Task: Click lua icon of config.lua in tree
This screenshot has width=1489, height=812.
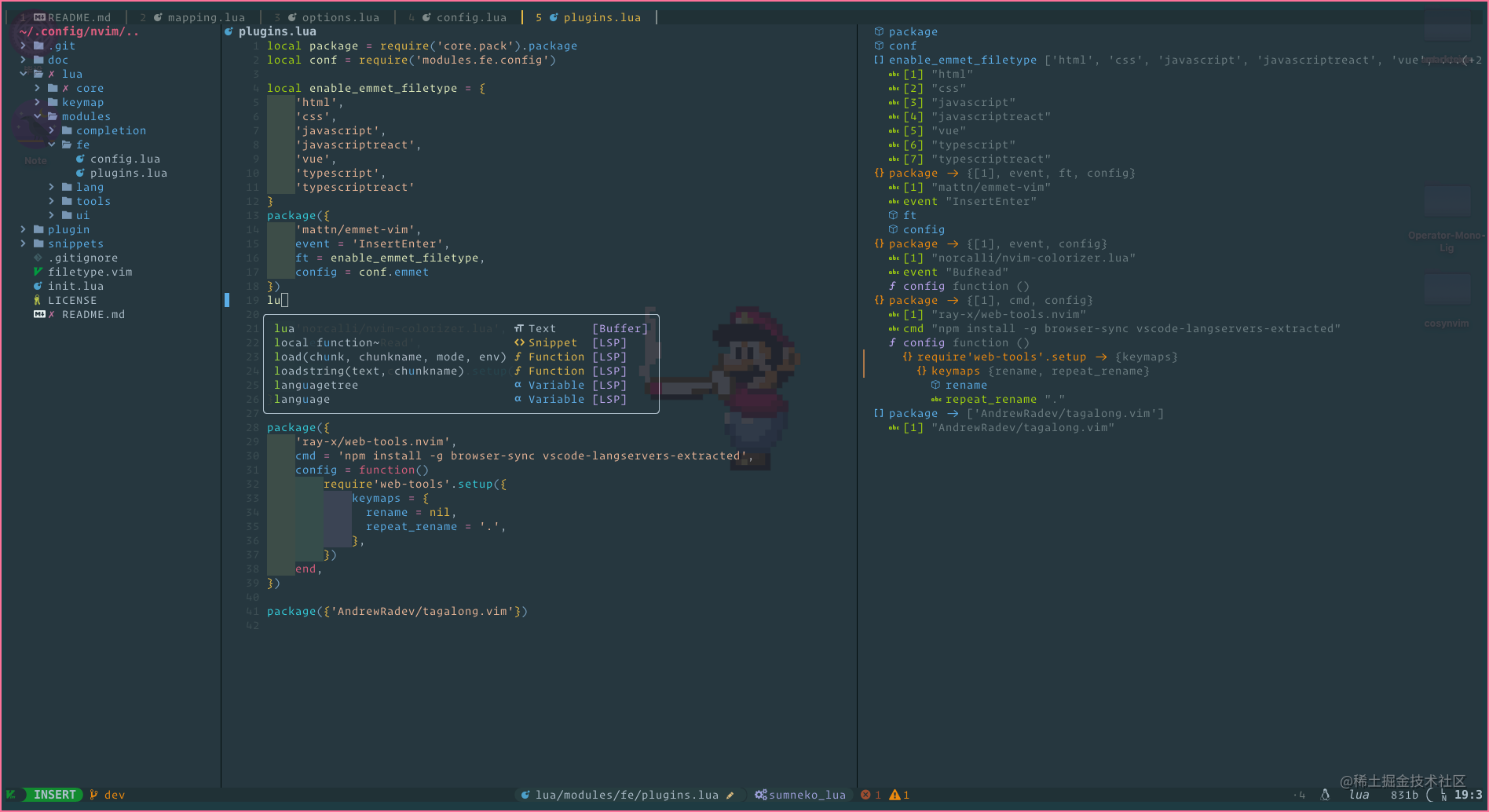Action: [x=80, y=159]
